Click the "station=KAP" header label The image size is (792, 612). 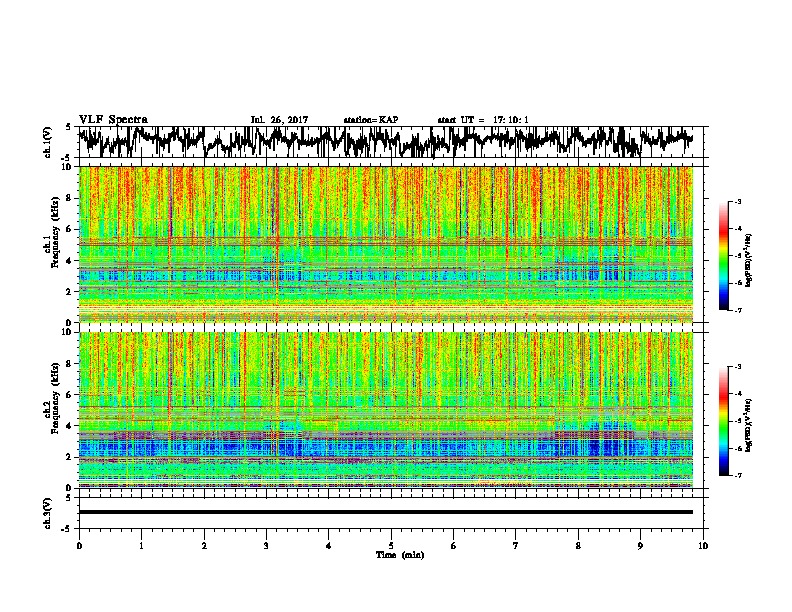pos(371,120)
